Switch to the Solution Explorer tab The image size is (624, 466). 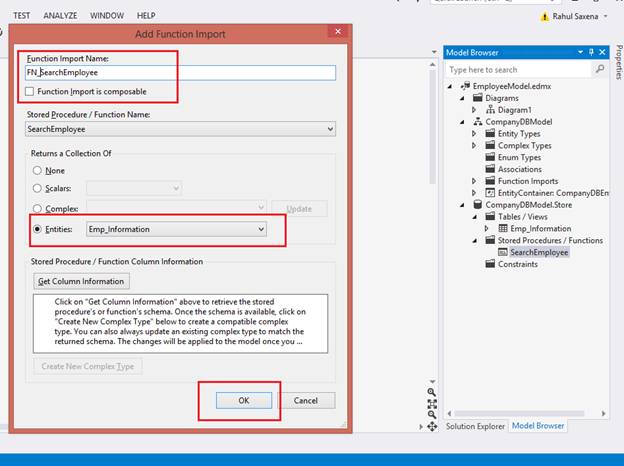click(x=475, y=426)
